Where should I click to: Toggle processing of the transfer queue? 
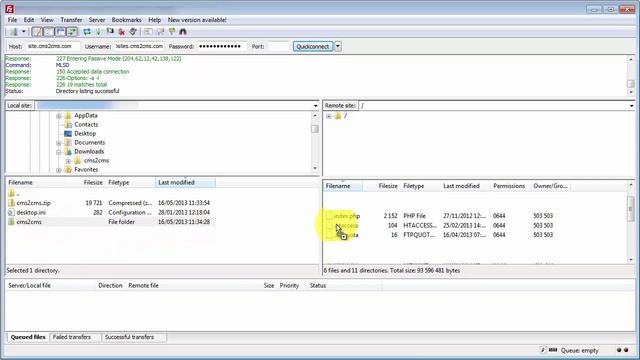98,31
